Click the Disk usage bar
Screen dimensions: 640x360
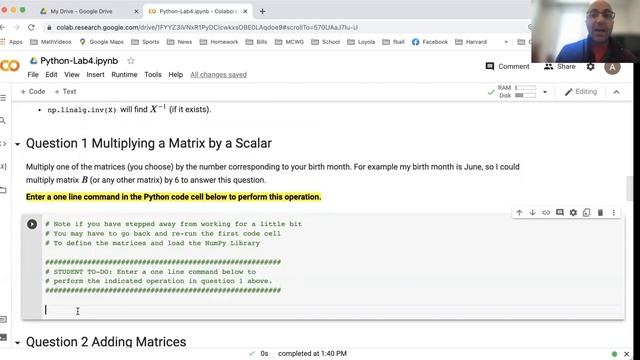(525, 95)
